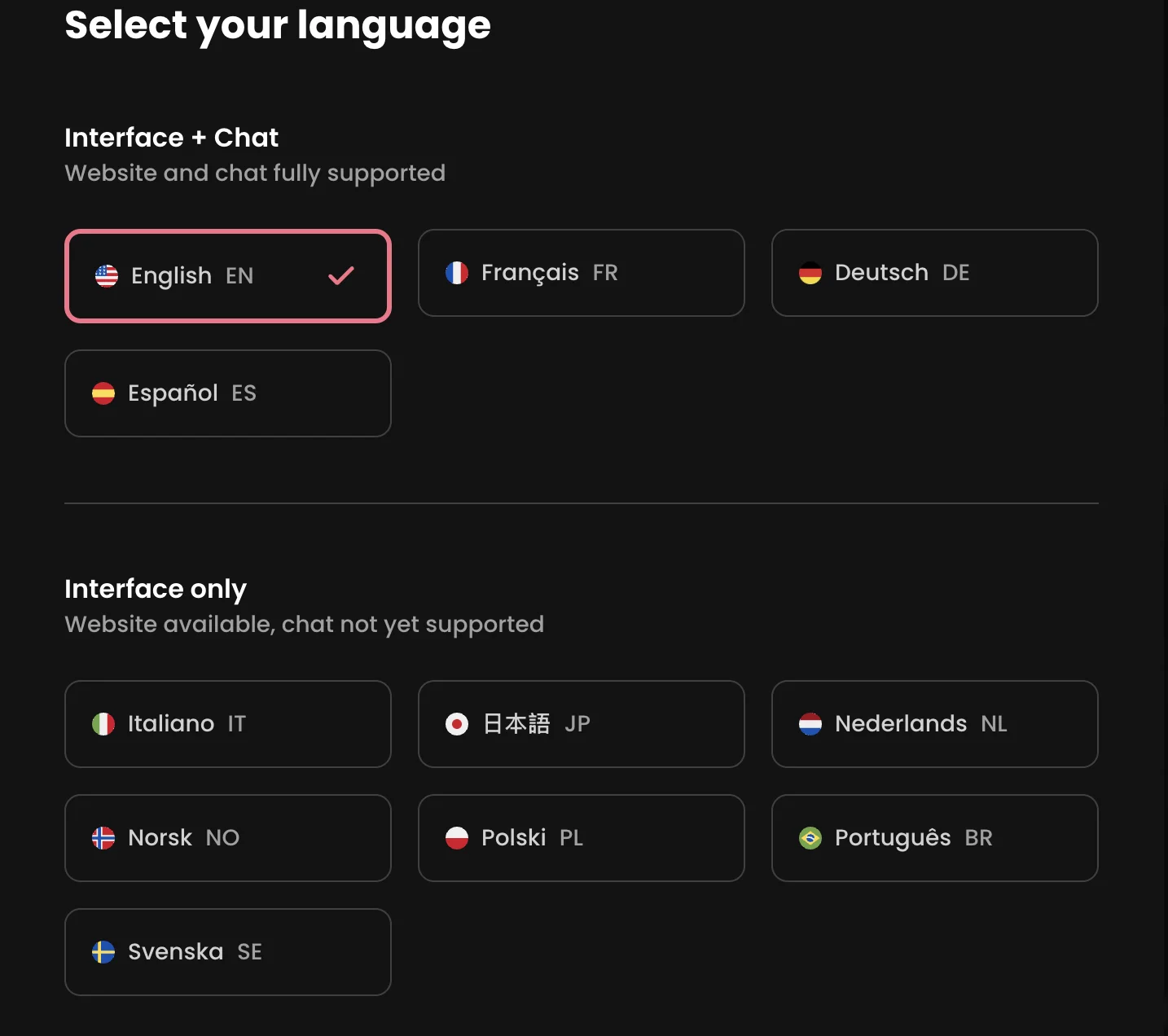Click the 'Interface + Chat' heading
Image resolution: width=1168 pixels, height=1036 pixels.
171,138
